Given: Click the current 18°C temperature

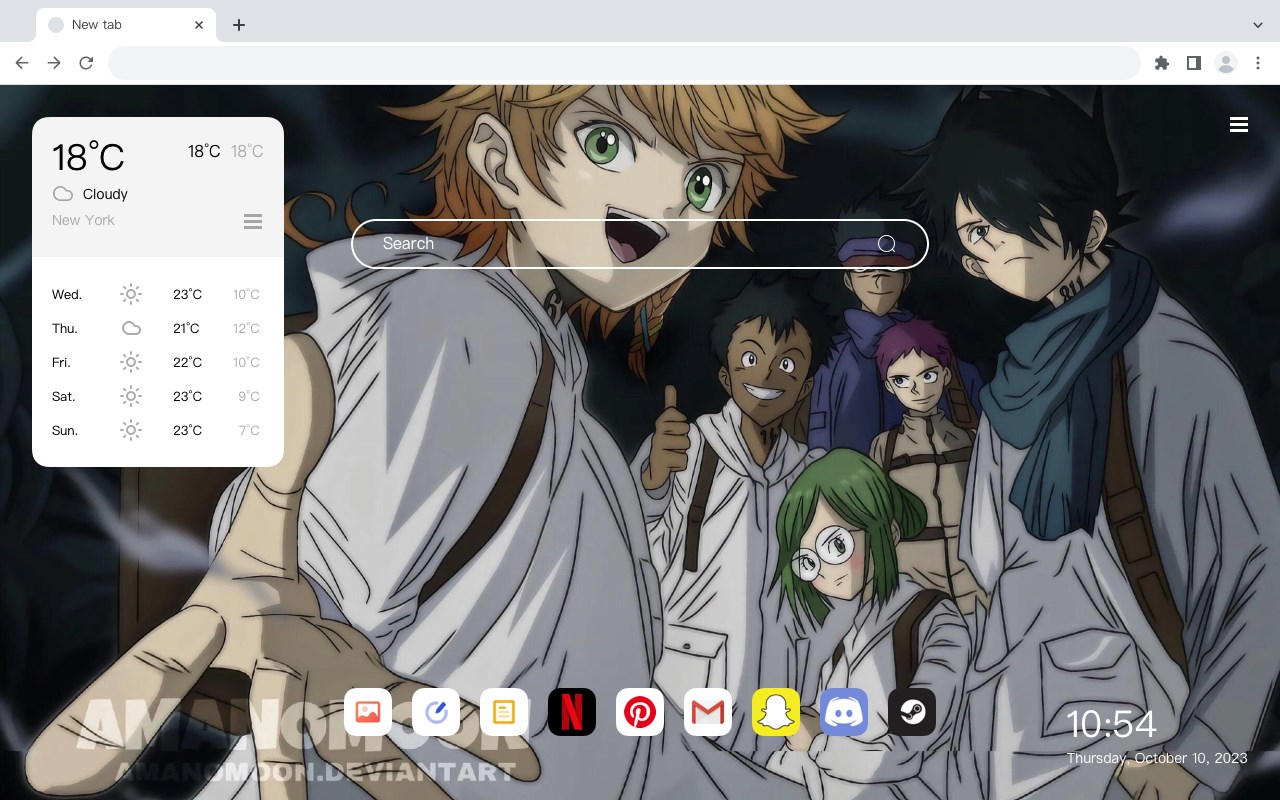Looking at the screenshot, I should click(88, 157).
